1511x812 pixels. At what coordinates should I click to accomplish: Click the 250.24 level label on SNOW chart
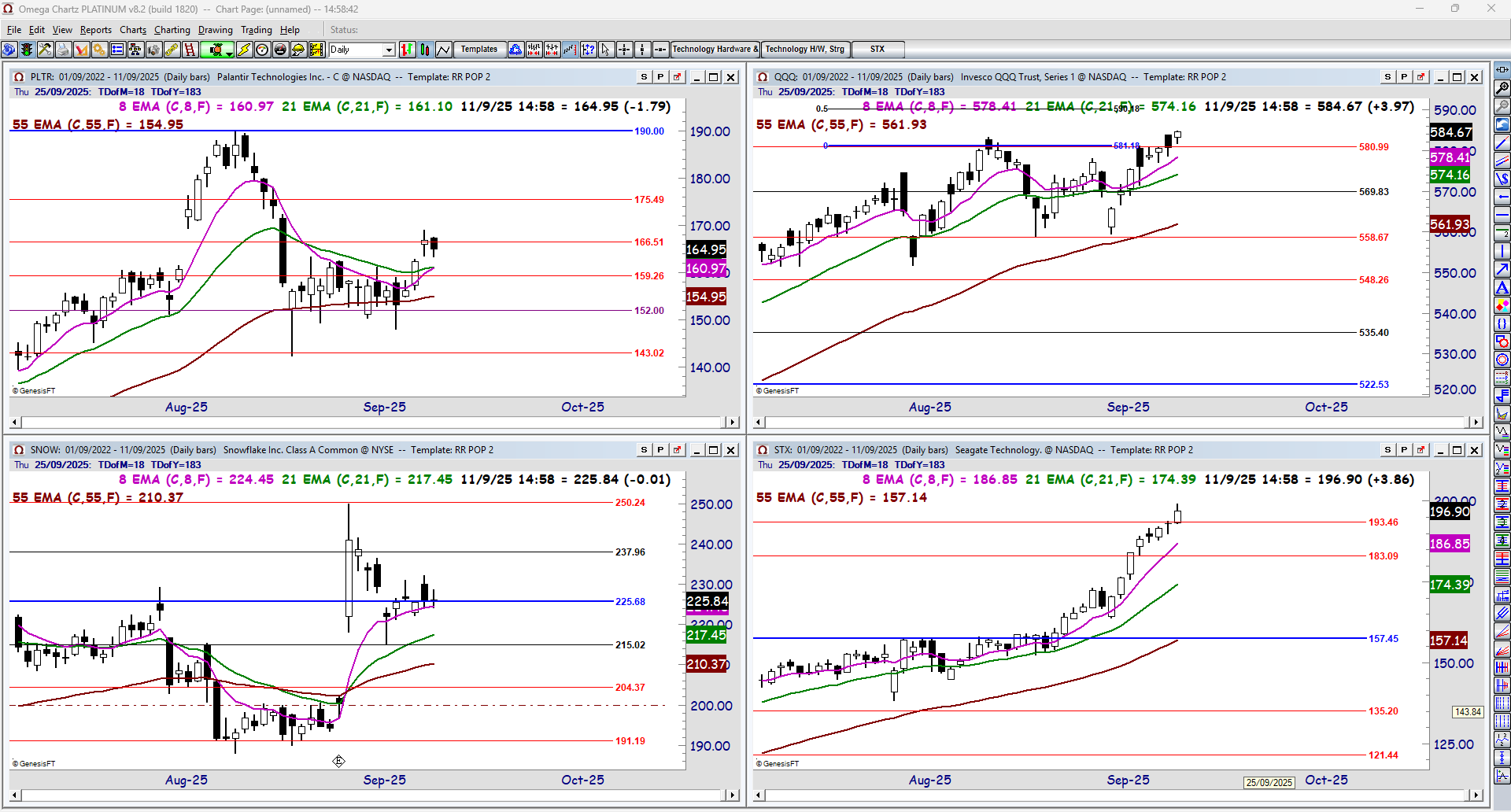pyautogui.click(x=630, y=503)
